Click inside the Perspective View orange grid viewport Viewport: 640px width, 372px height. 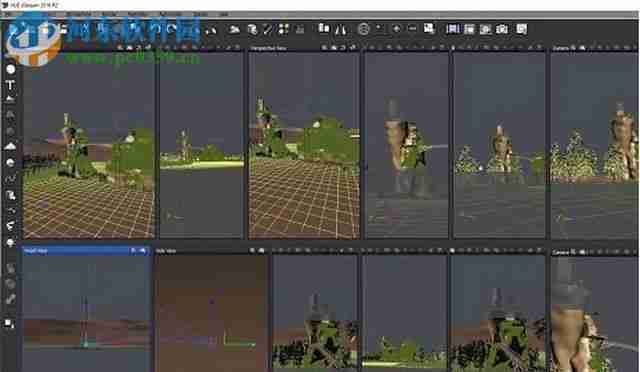coord(304,145)
